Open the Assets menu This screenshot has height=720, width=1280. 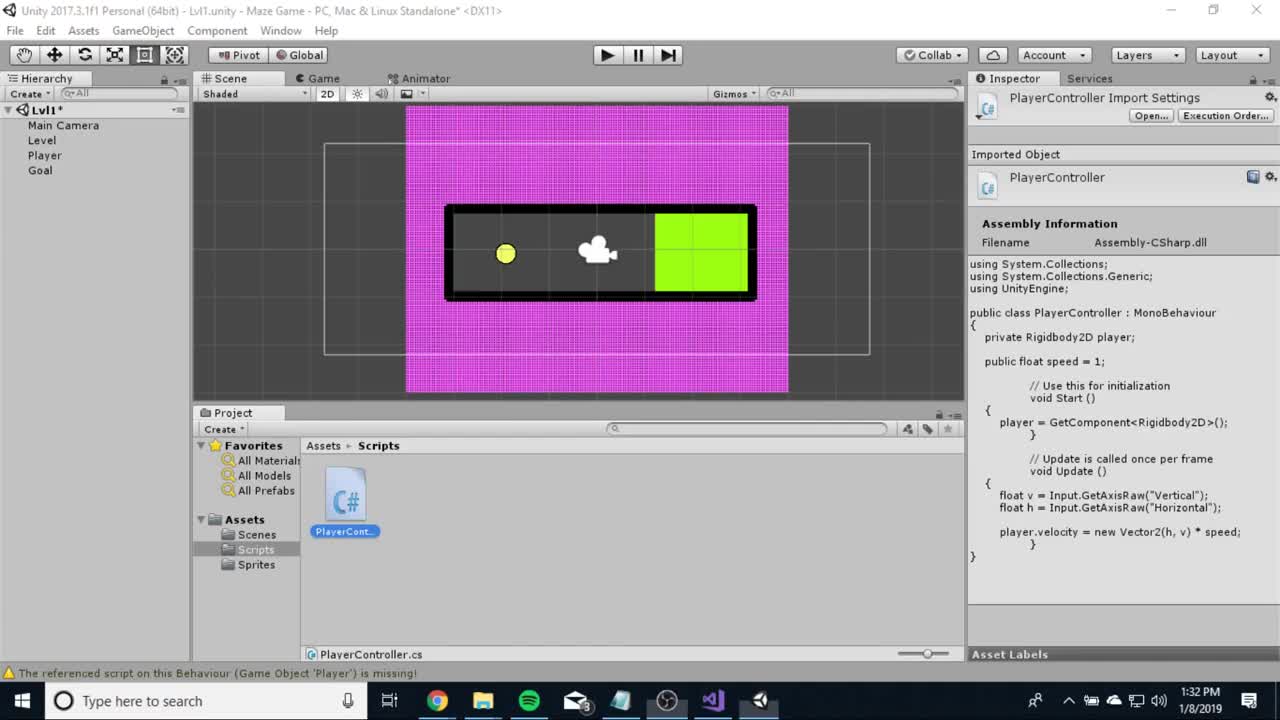(x=83, y=30)
